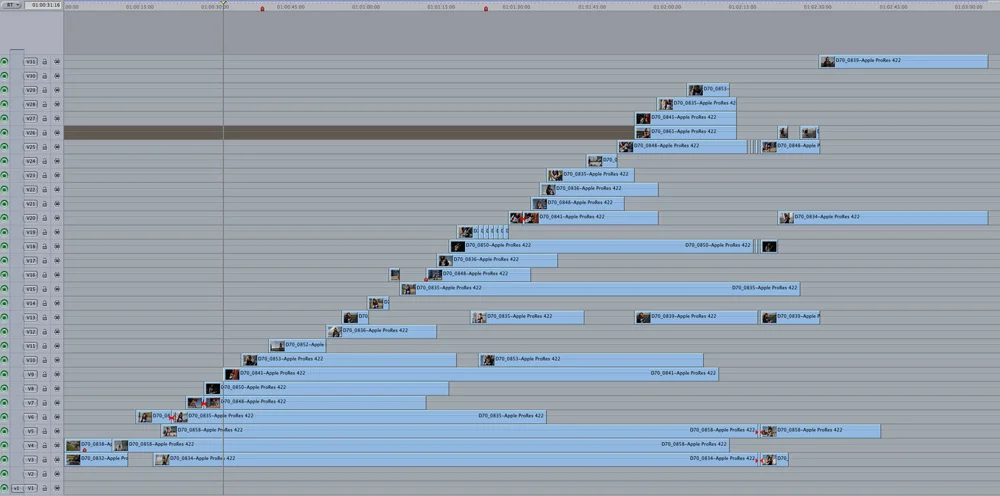
Task: Toggle Auto Select on track V27
Action: (57, 119)
